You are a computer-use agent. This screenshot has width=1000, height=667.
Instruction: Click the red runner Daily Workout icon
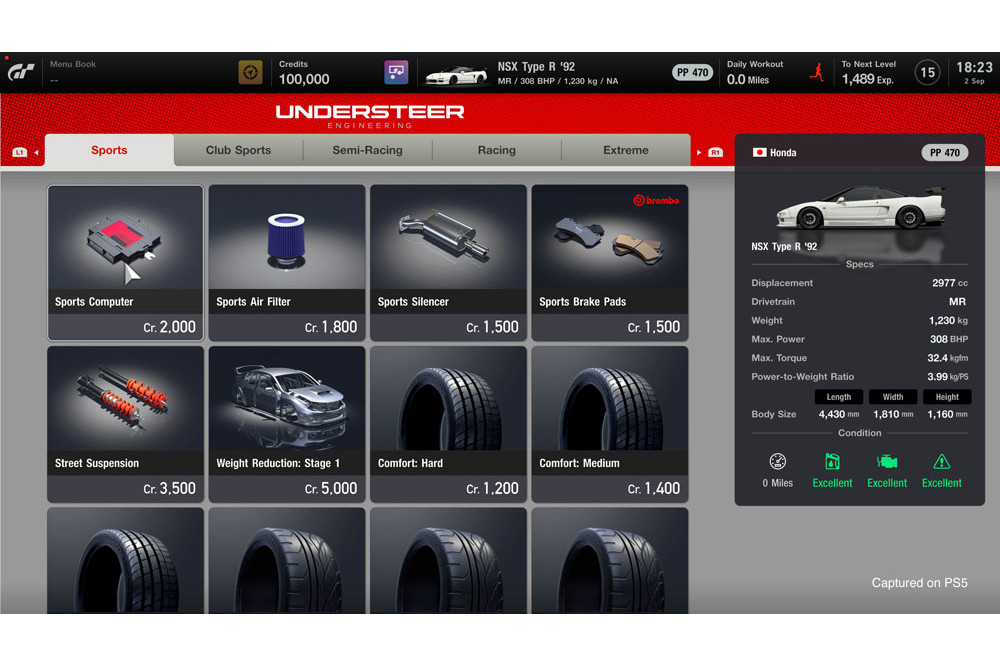point(817,73)
